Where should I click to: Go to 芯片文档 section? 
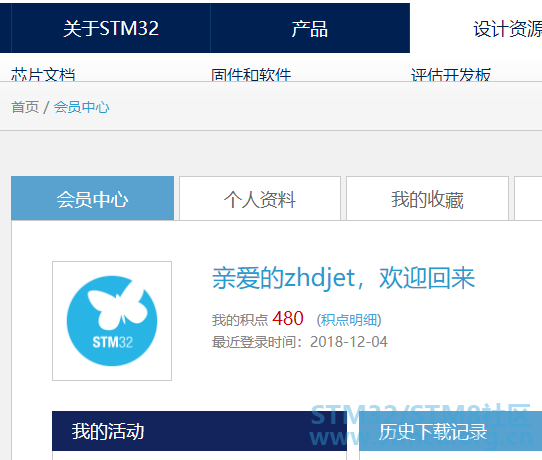(x=43, y=74)
